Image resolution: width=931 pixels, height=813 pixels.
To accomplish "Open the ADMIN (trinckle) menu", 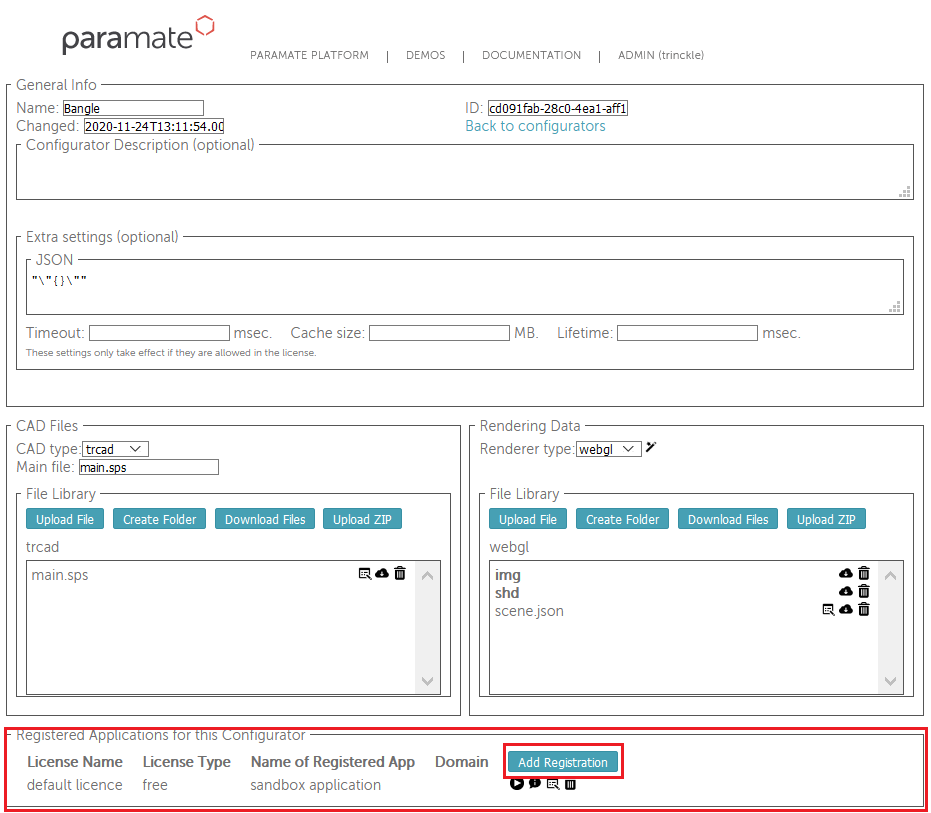I will (x=661, y=55).
